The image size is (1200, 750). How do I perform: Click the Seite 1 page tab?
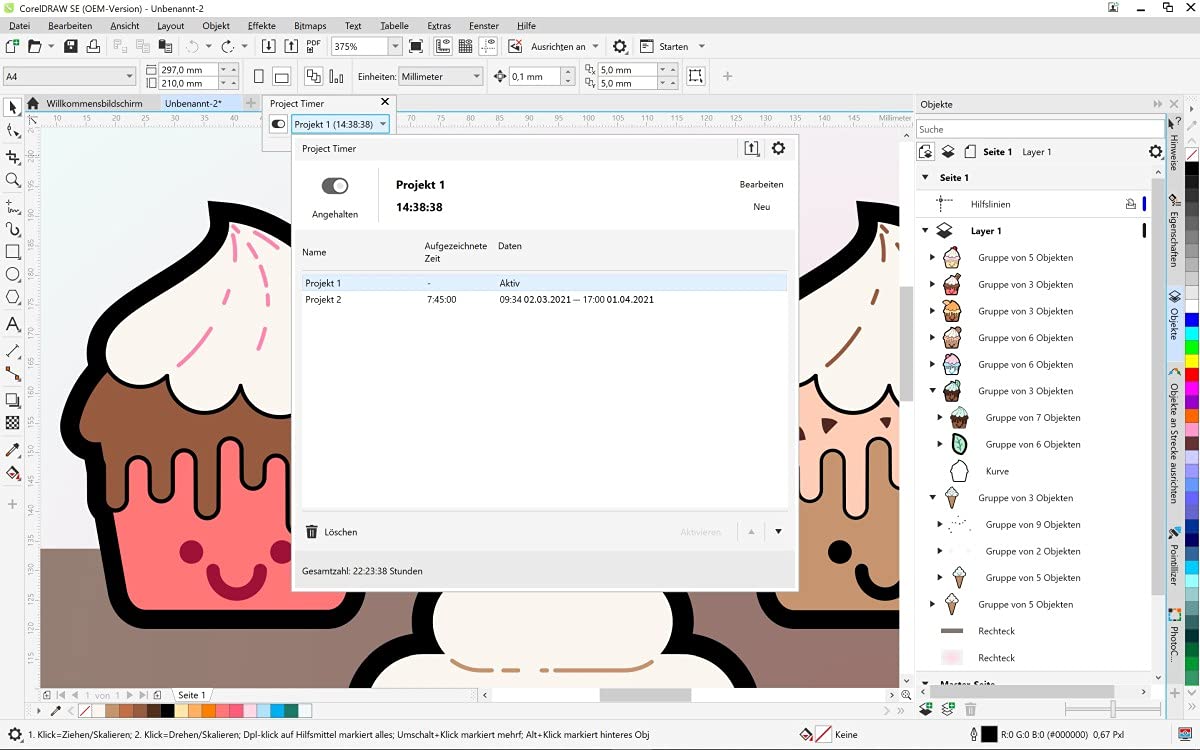pyautogui.click(x=191, y=695)
